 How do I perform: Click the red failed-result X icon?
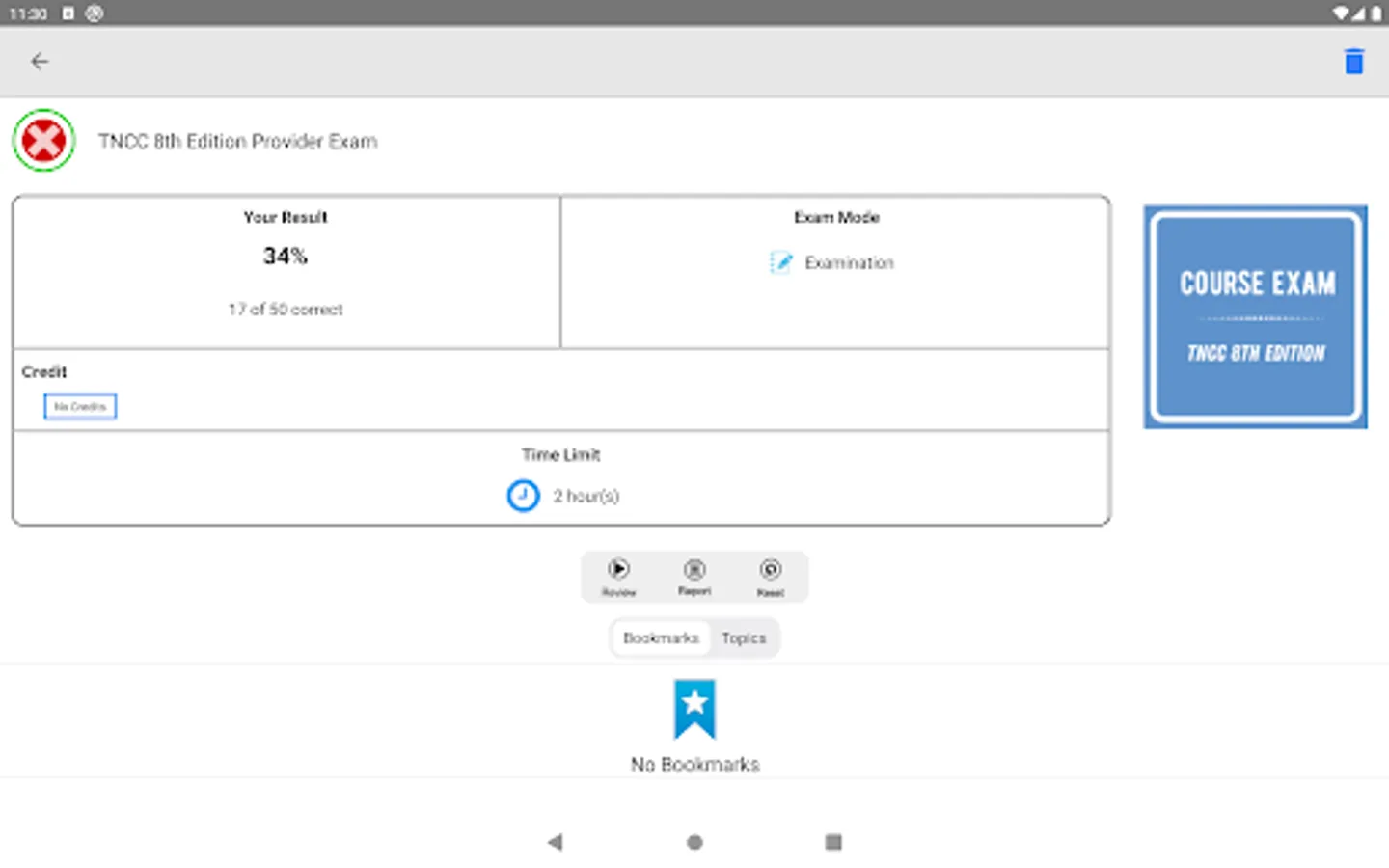(44, 141)
